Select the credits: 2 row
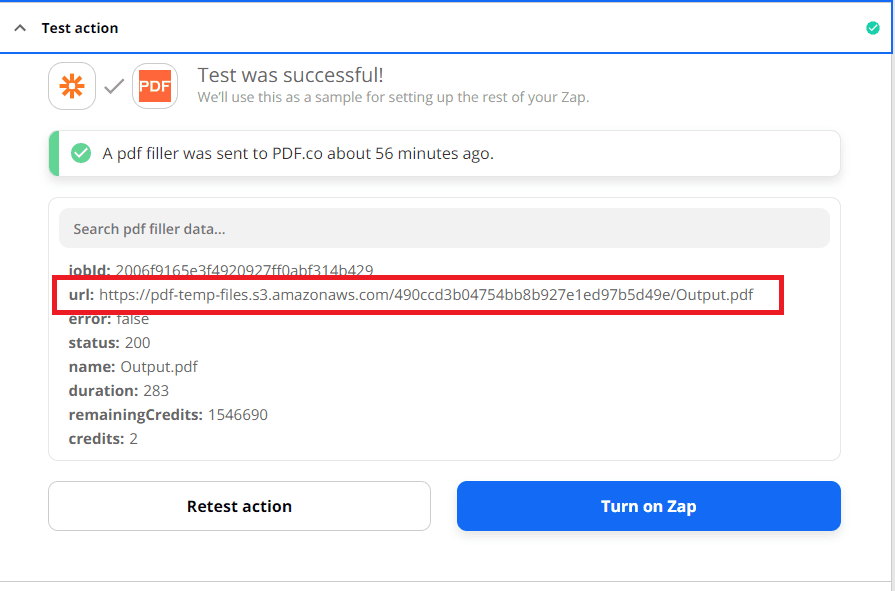 coord(102,439)
